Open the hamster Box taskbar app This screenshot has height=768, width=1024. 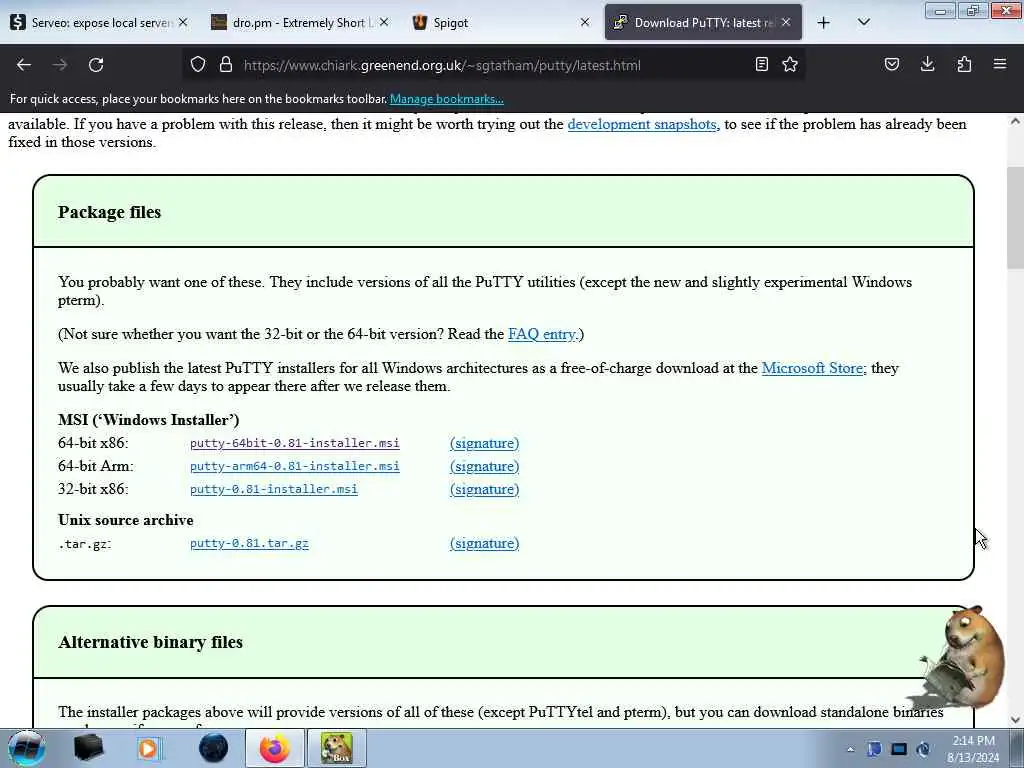pos(336,748)
